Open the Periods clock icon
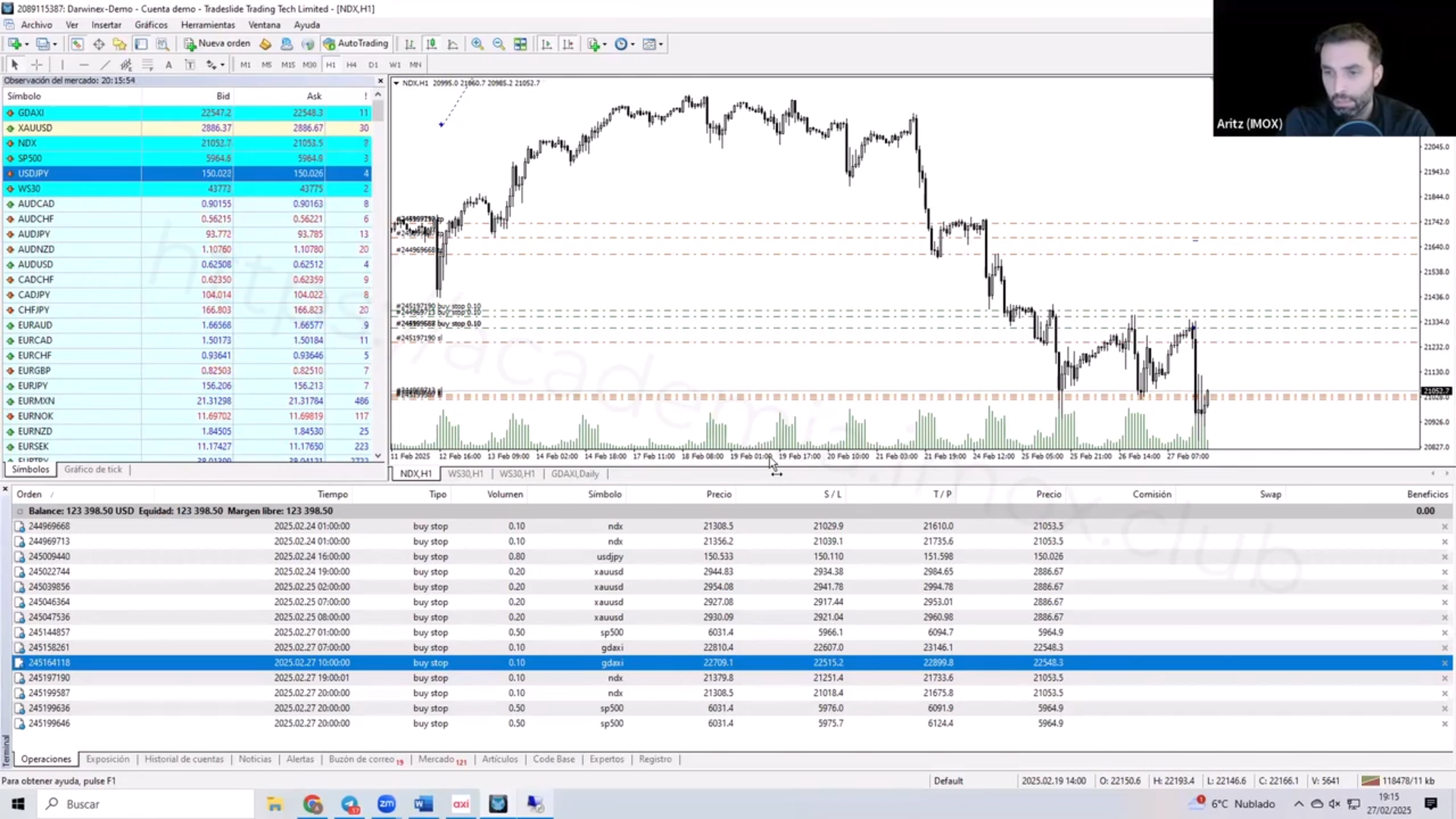The width and height of the screenshot is (1456, 819). (621, 44)
